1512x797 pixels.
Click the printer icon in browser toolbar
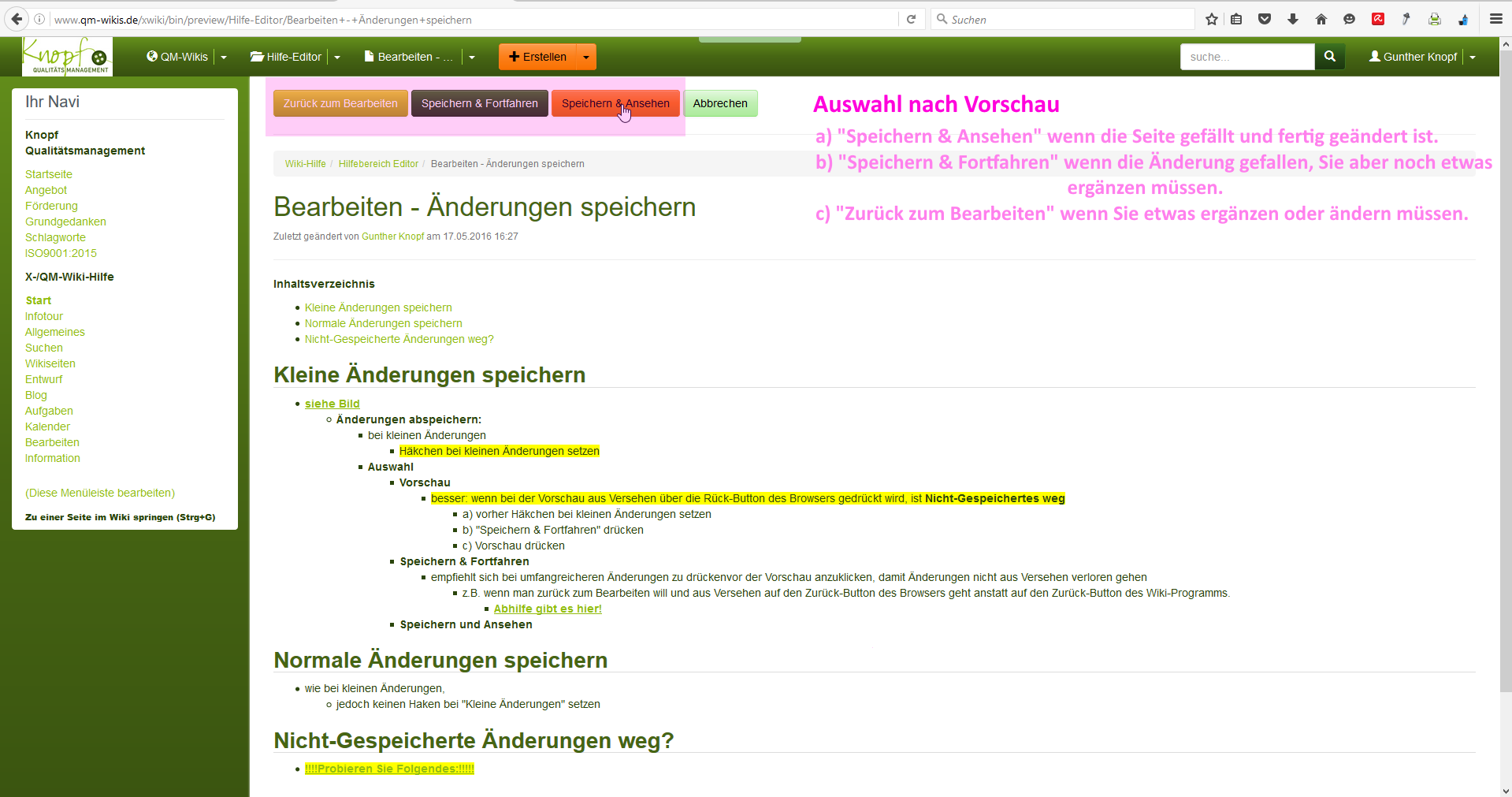coord(1435,20)
